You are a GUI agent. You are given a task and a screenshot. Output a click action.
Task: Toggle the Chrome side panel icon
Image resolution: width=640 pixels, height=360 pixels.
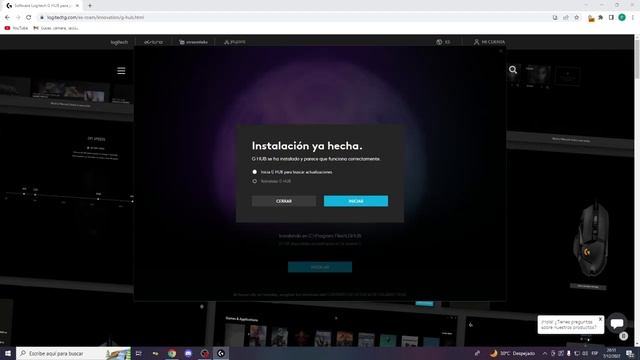(611, 18)
